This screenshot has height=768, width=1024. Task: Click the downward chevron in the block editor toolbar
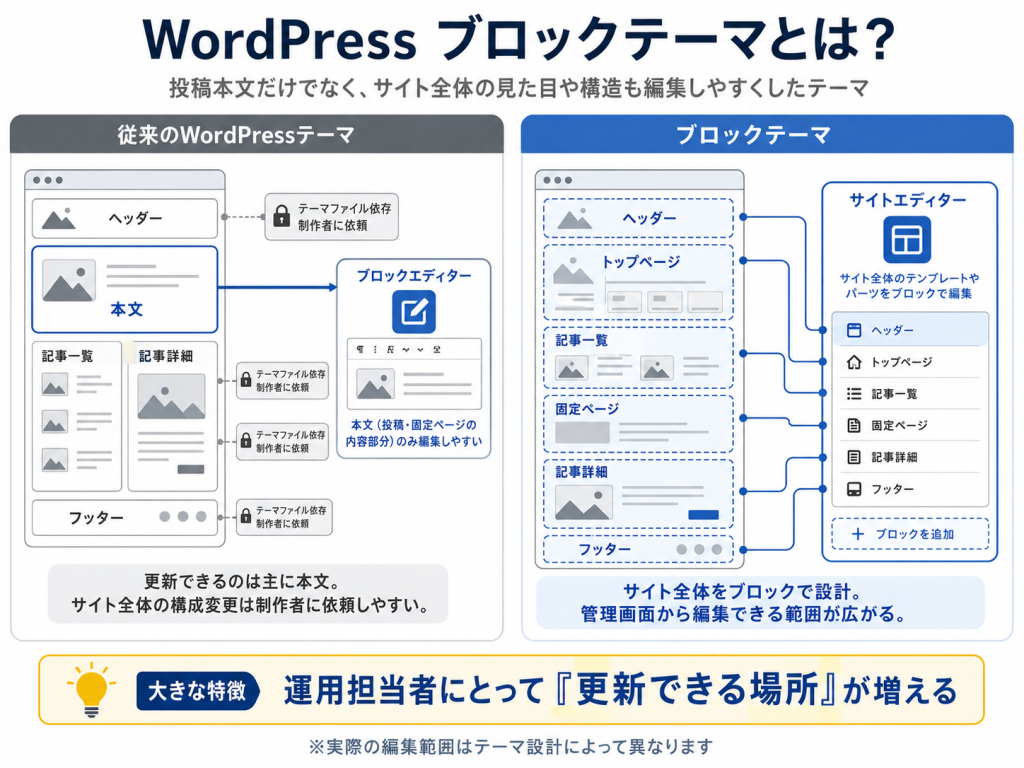[421, 349]
